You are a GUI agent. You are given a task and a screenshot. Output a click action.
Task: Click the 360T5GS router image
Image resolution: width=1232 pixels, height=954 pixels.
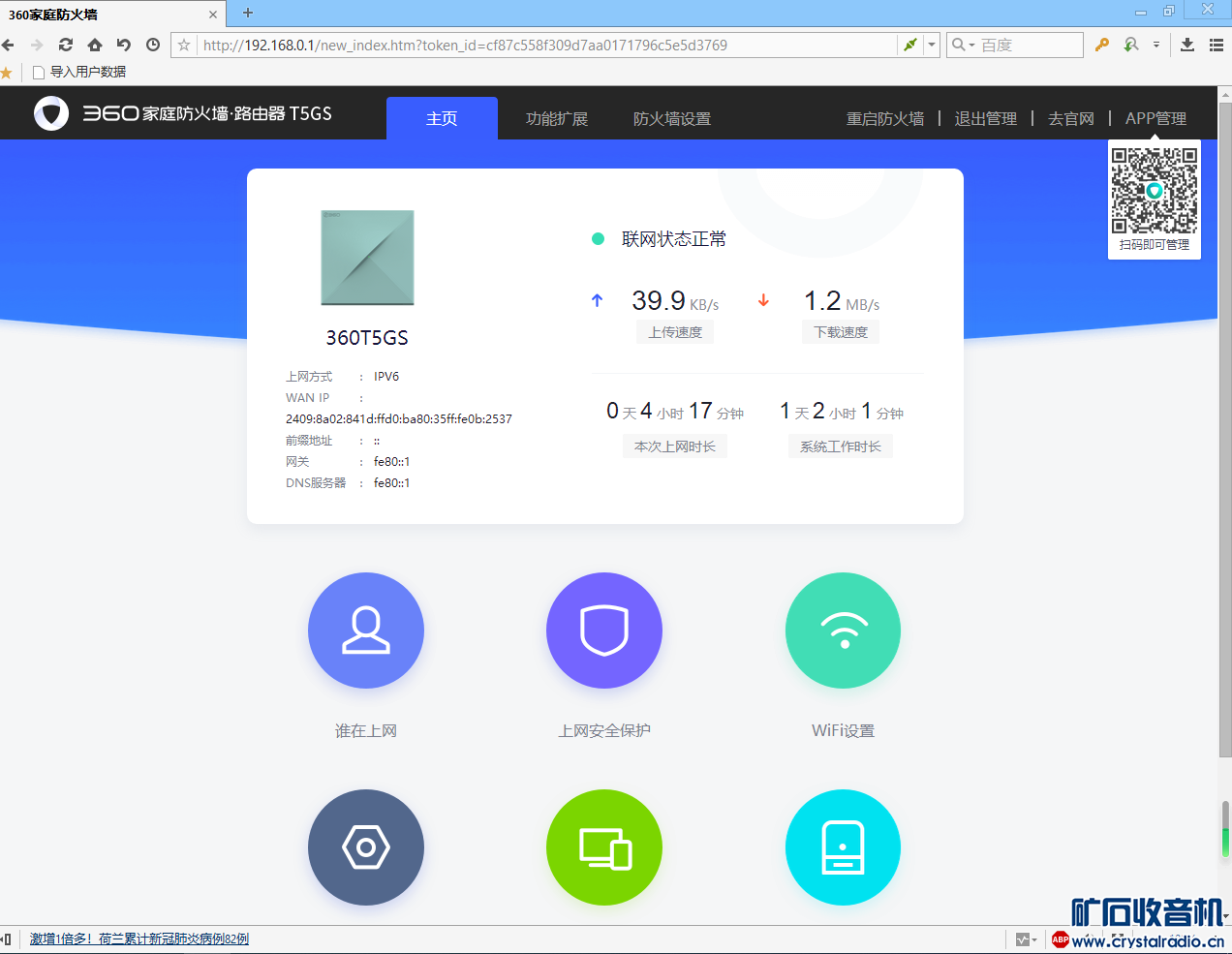tap(367, 258)
